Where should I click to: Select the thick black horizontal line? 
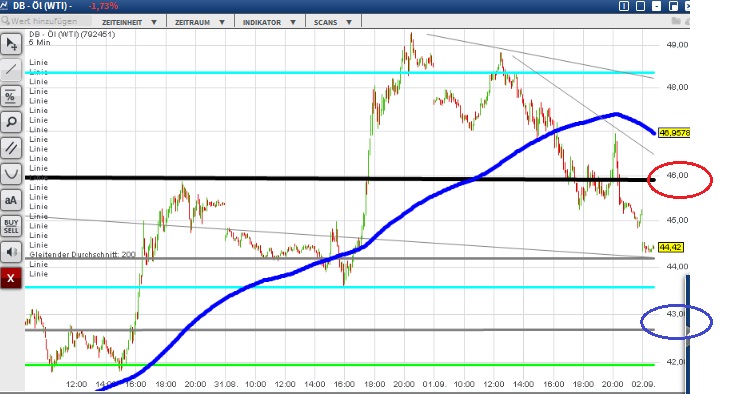341,179
